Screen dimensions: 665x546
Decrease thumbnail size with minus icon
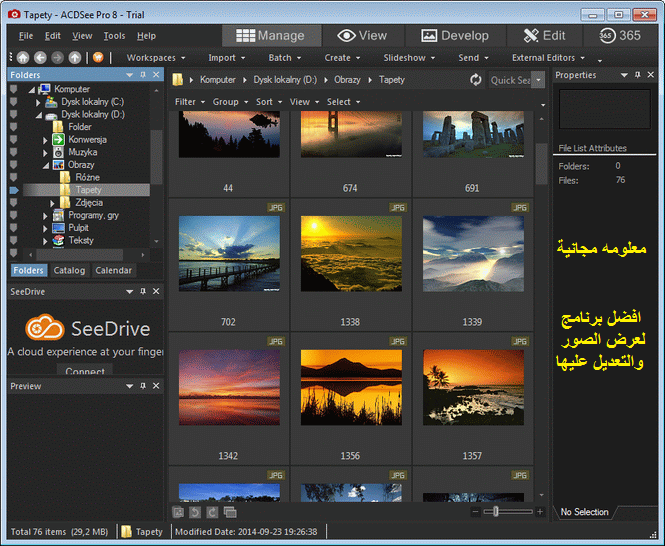click(475, 512)
